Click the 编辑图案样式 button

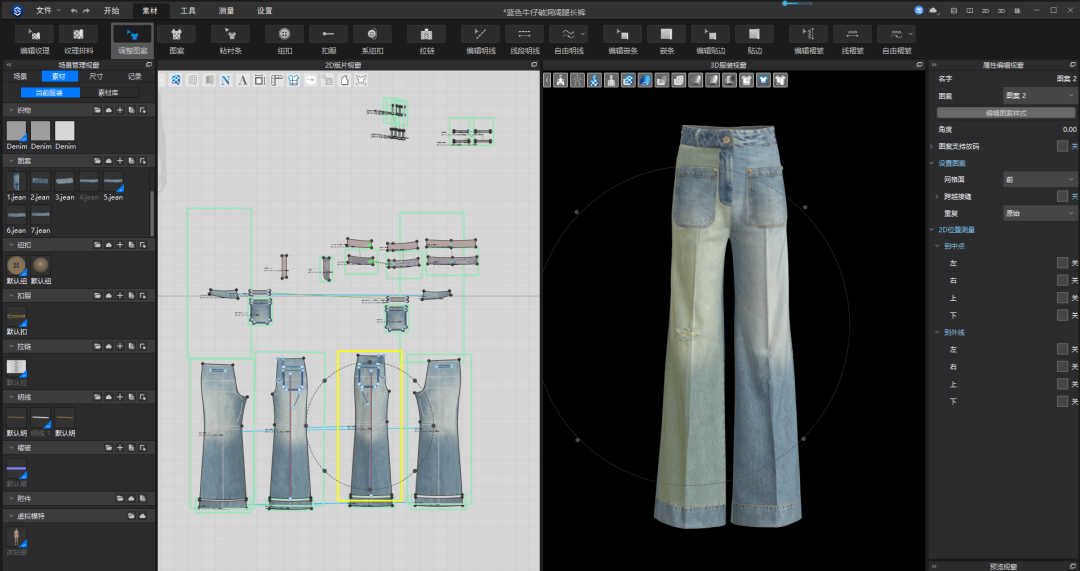point(1006,113)
